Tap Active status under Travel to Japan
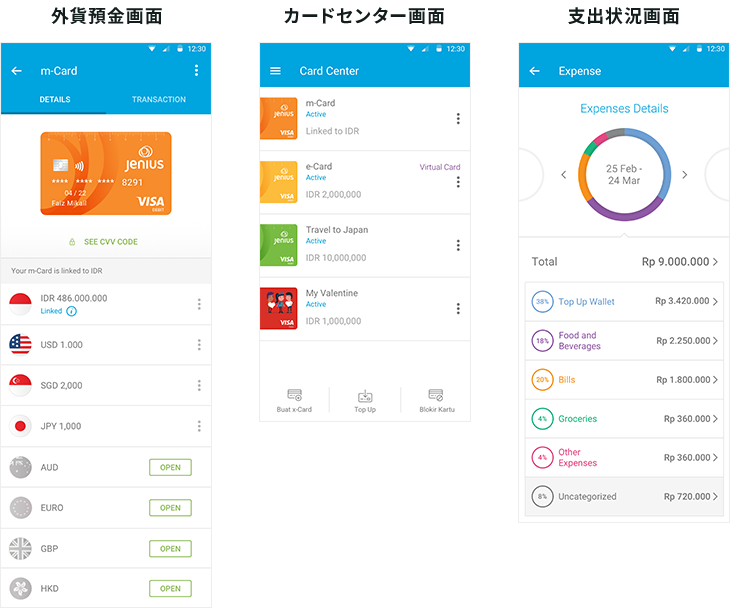The height and width of the screenshot is (609, 730). [316, 241]
